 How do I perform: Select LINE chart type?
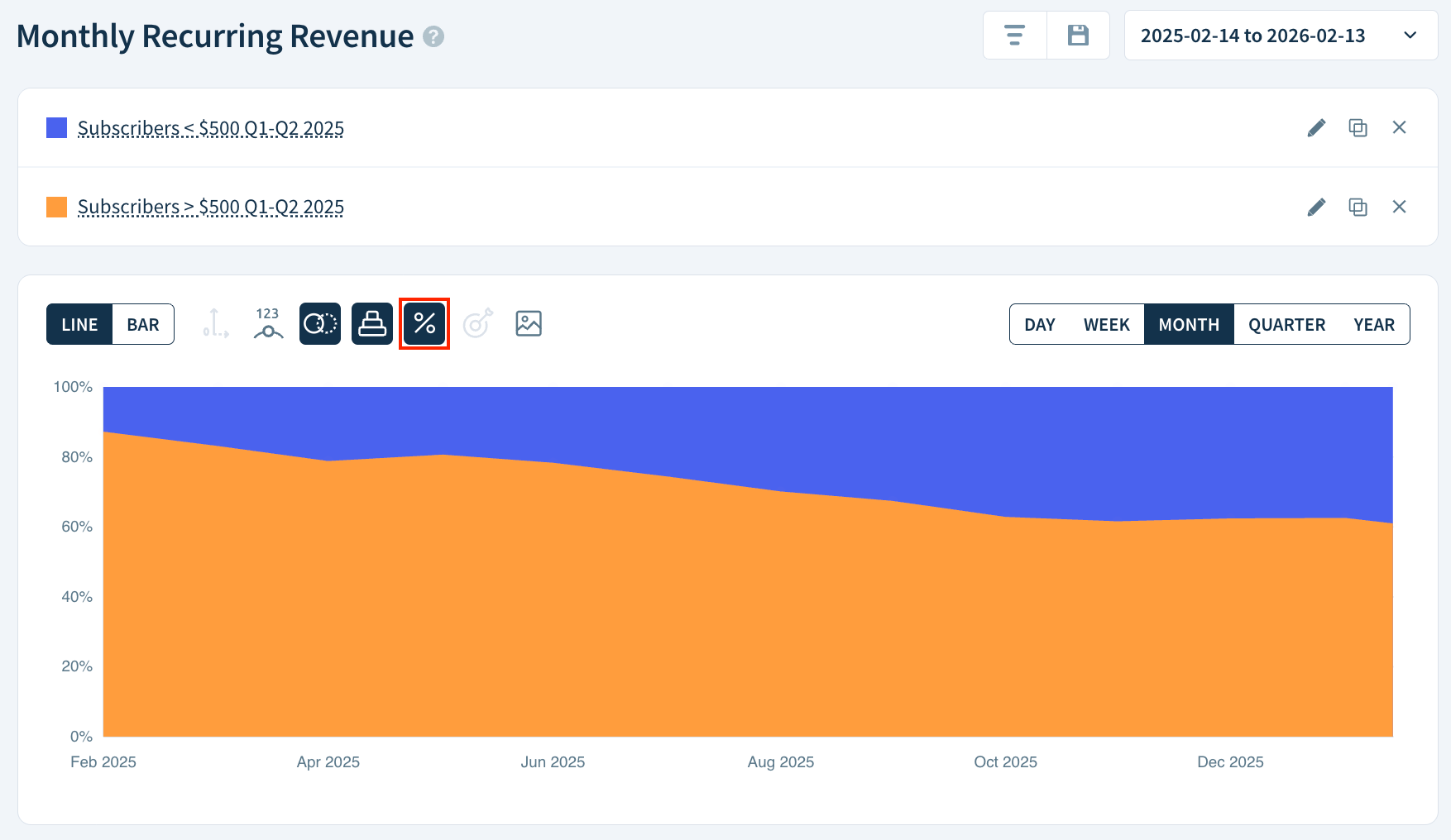point(79,324)
